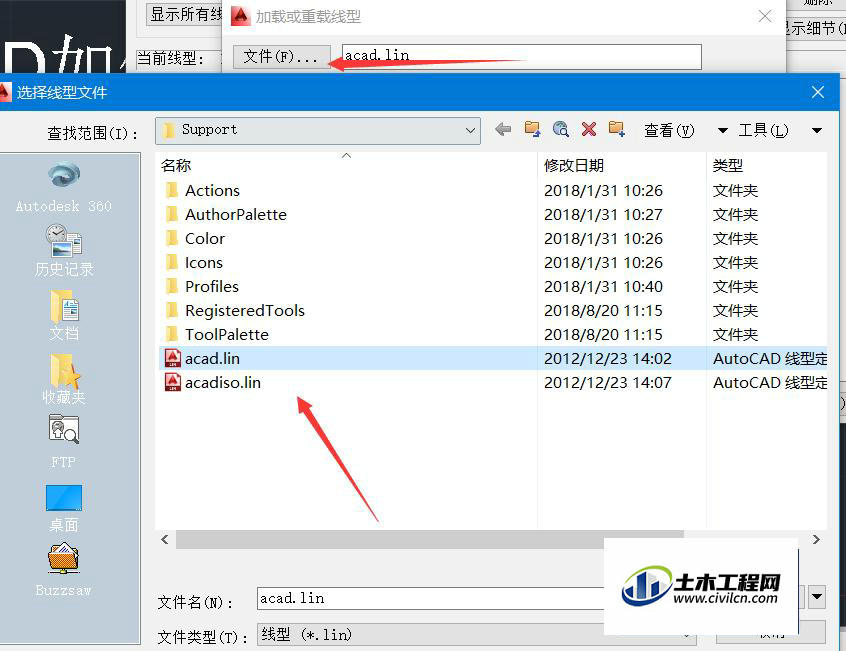846x651 pixels.
Task: Select the acad.lin file icon
Action: [x=173, y=358]
